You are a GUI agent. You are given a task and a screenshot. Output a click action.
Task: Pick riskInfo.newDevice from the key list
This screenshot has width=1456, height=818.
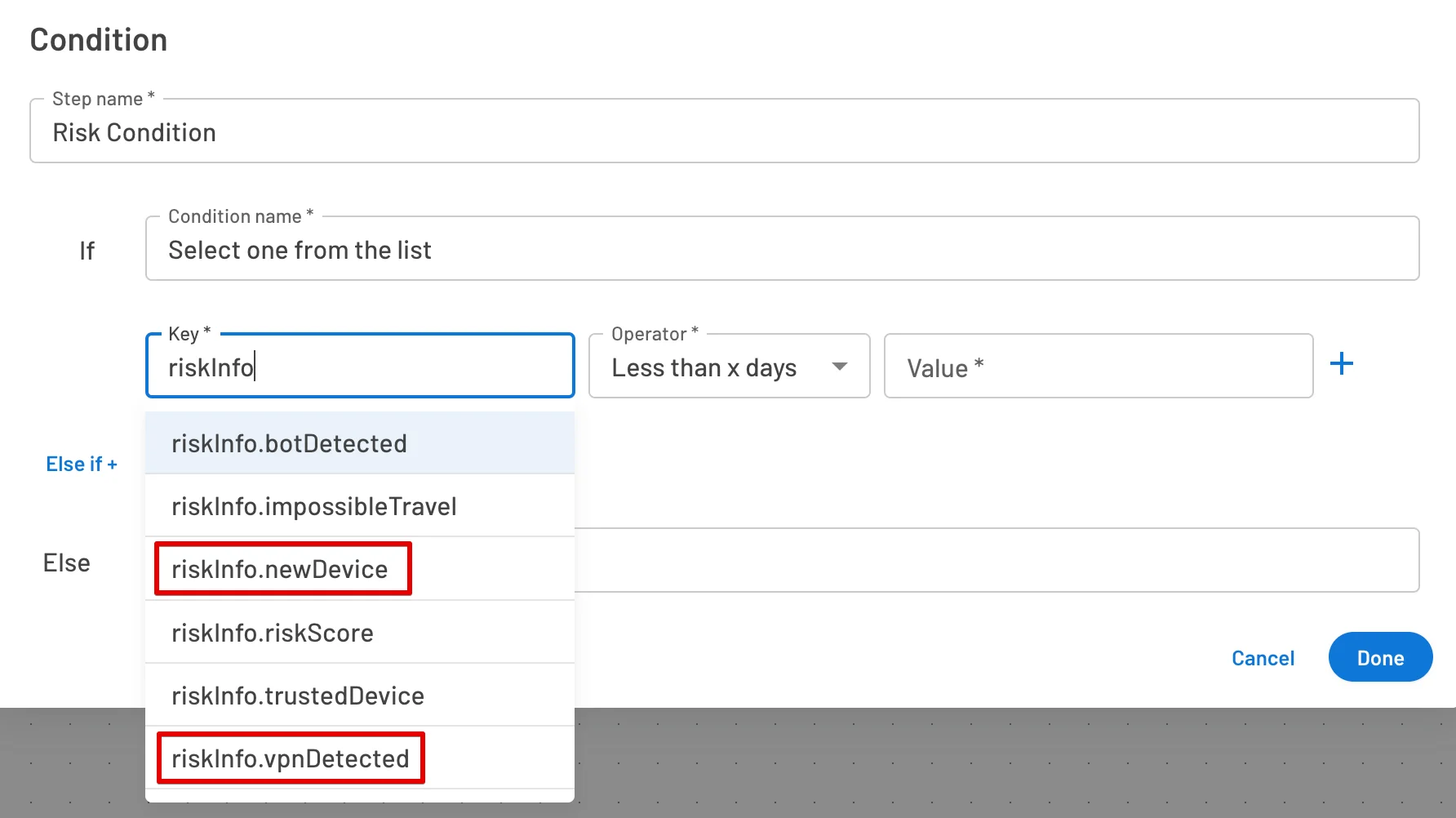360,569
